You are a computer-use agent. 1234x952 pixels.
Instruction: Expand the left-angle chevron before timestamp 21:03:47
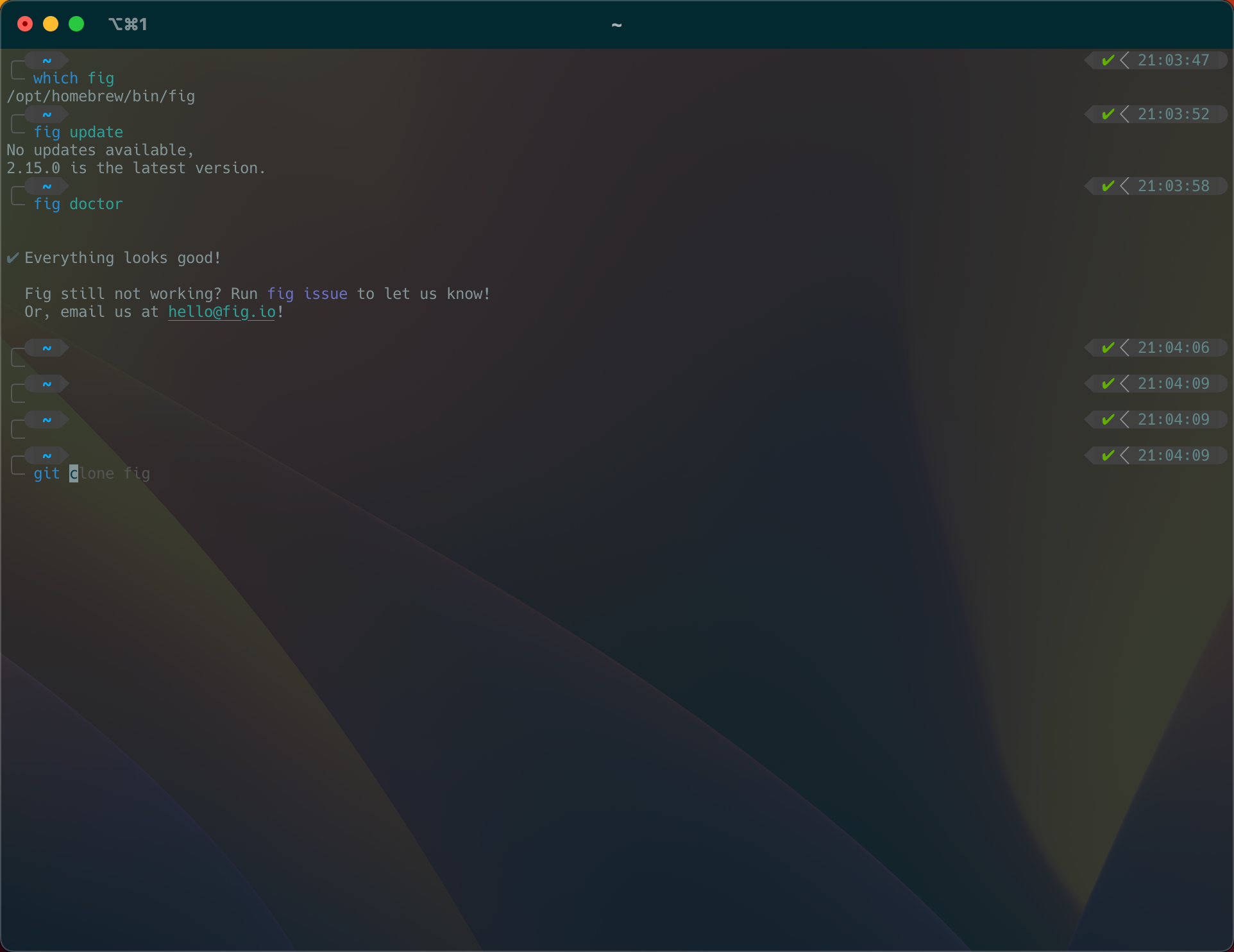[x=1125, y=60]
